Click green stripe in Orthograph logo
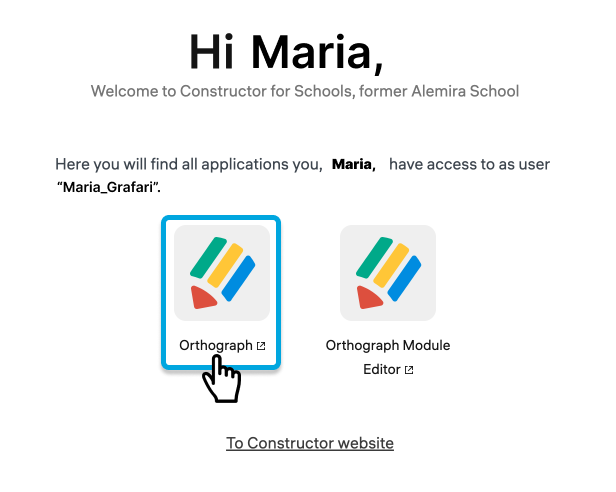Screen dimensions: 616x492 (x=209, y=257)
